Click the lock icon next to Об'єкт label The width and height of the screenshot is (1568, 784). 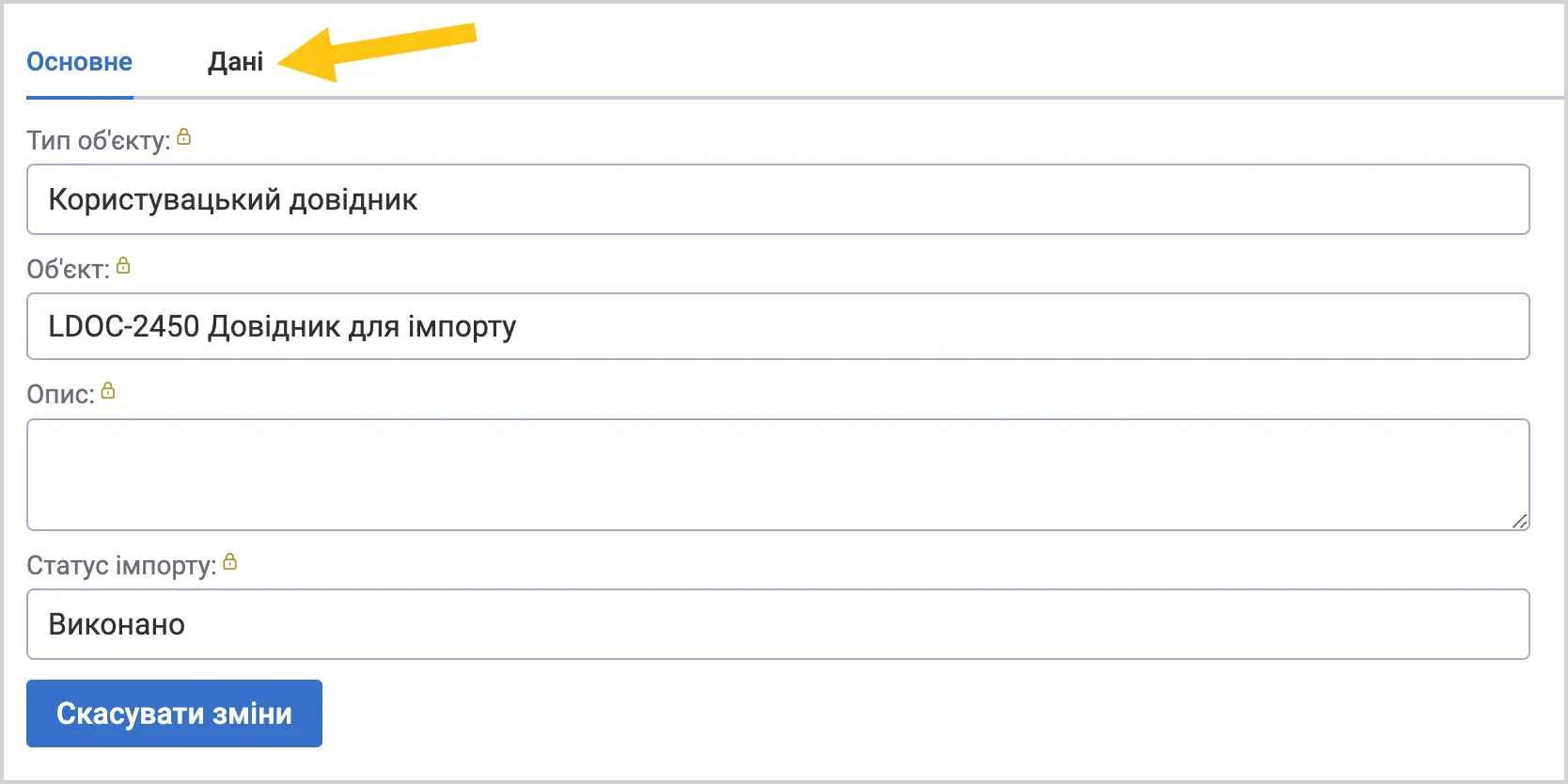[x=123, y=266]
